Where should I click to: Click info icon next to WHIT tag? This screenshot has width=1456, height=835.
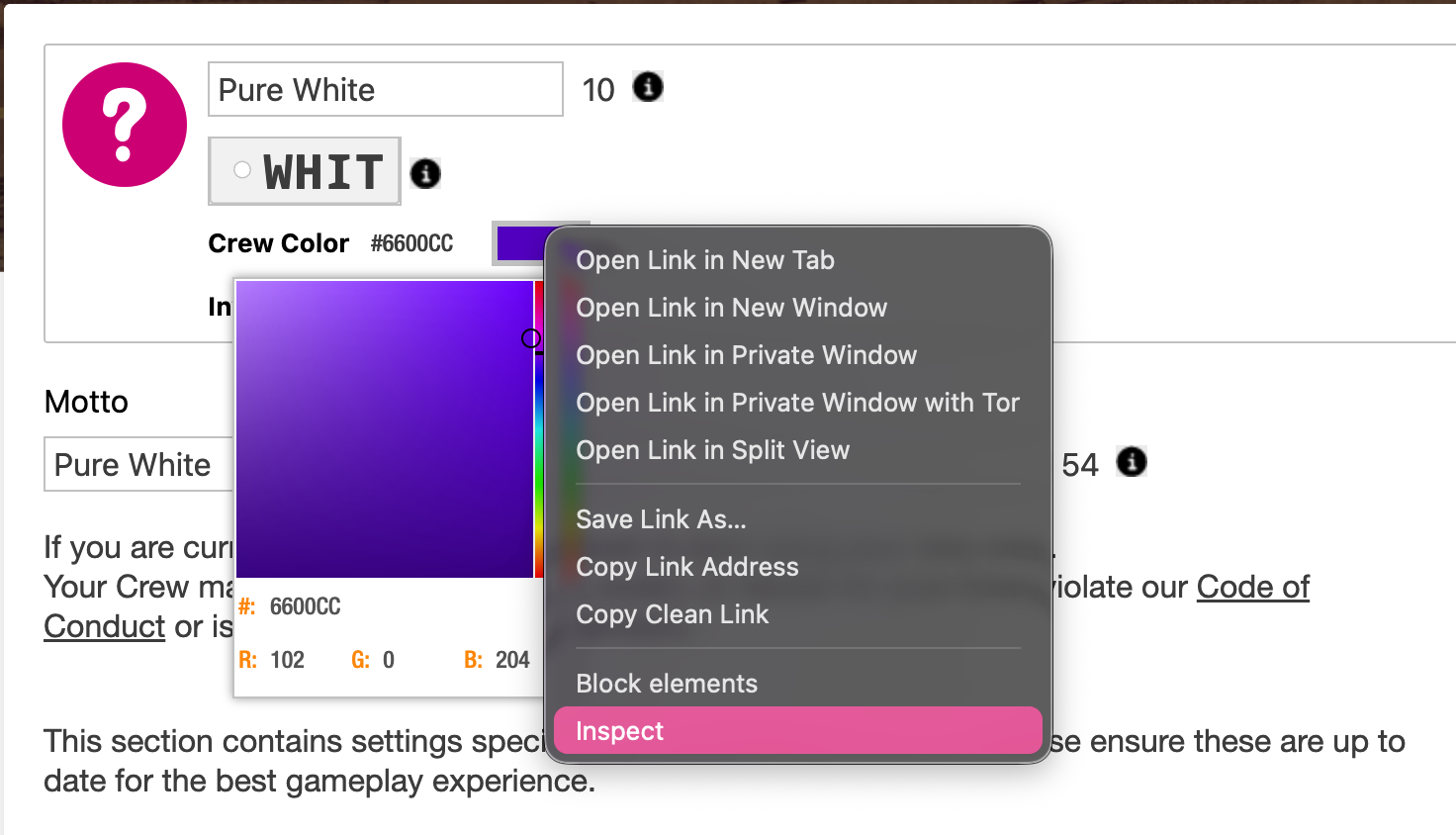pos(425,174)
